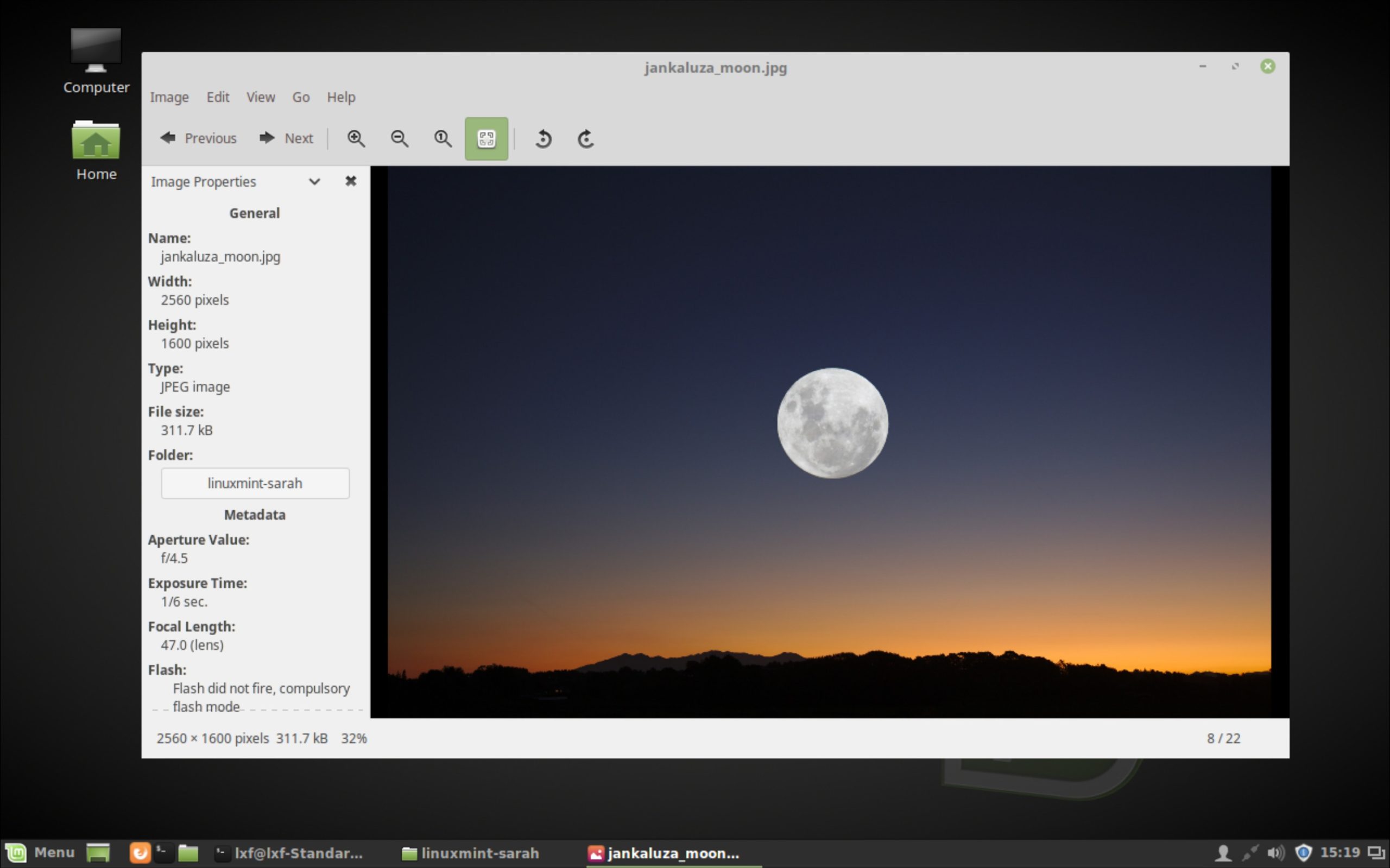The height and width of the screenshot is (868, 1390).
Task: Rotate image clockwise
Action: (x=585, y=138)
